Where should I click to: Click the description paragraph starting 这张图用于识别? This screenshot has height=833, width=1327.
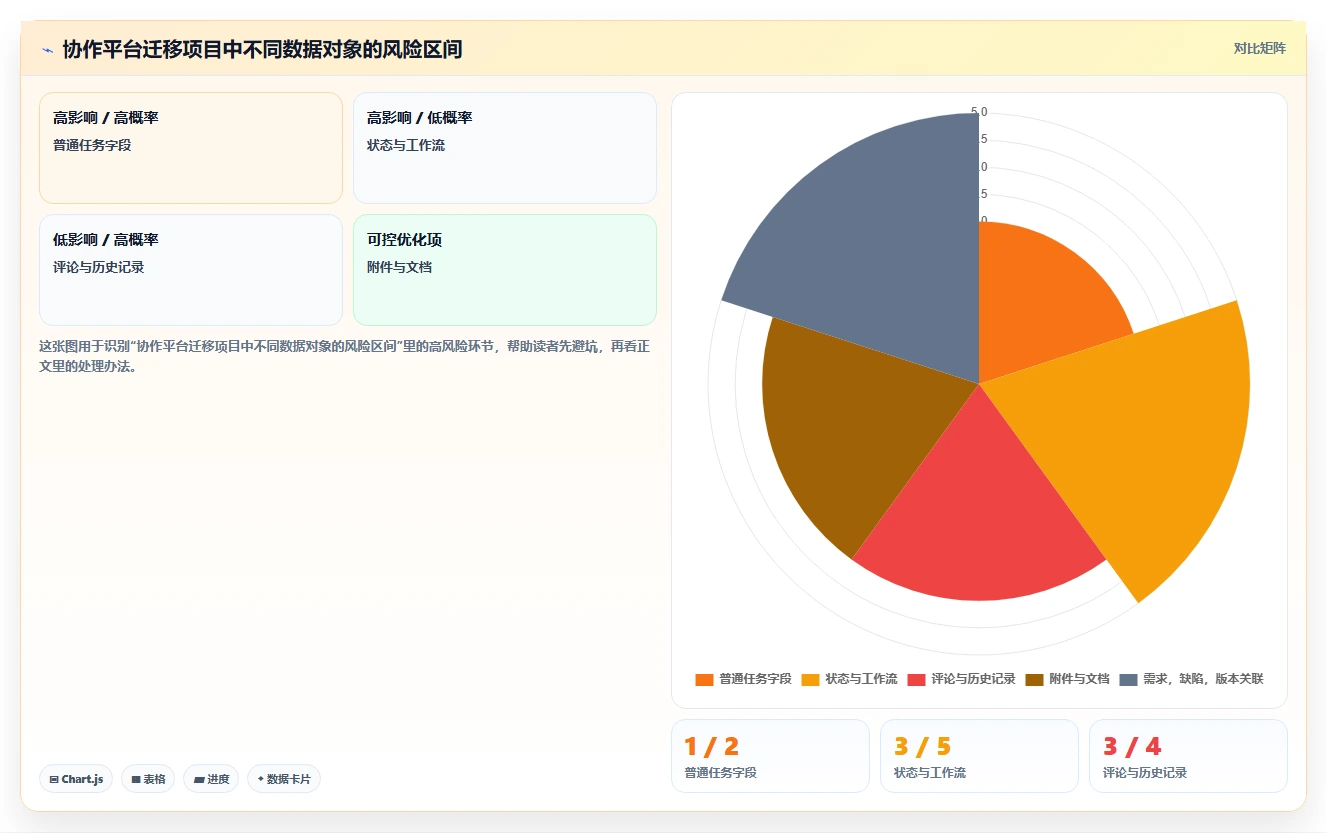(x=345, y=356)
